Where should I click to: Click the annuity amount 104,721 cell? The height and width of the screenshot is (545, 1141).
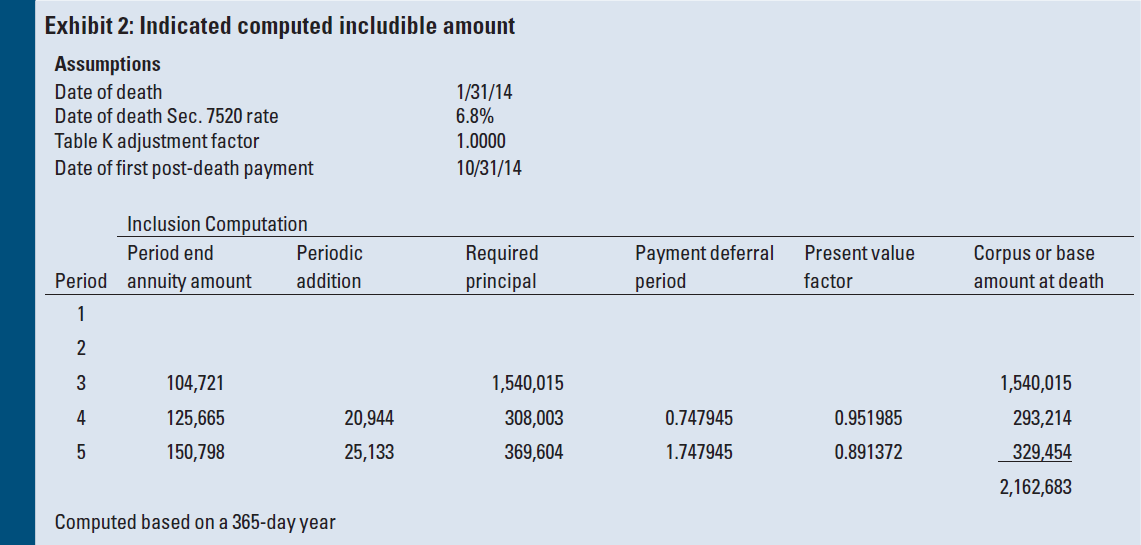(x=195, y=383)
